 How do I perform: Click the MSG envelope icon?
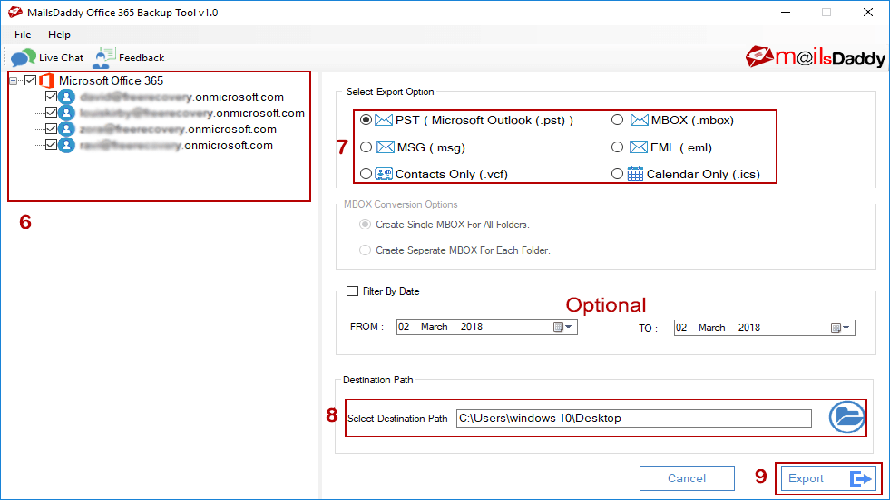pyautogui.click(x=385, y=147)
